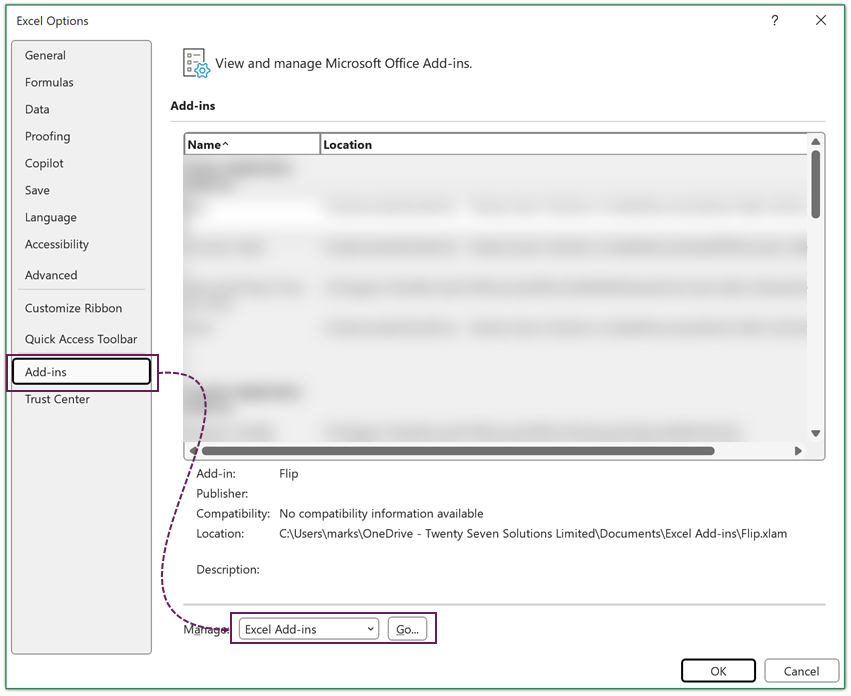The width and height of the screenshot is (851, 696).
Task: Click the Add-ins gear document icon
Action: (x=196, y=63)
